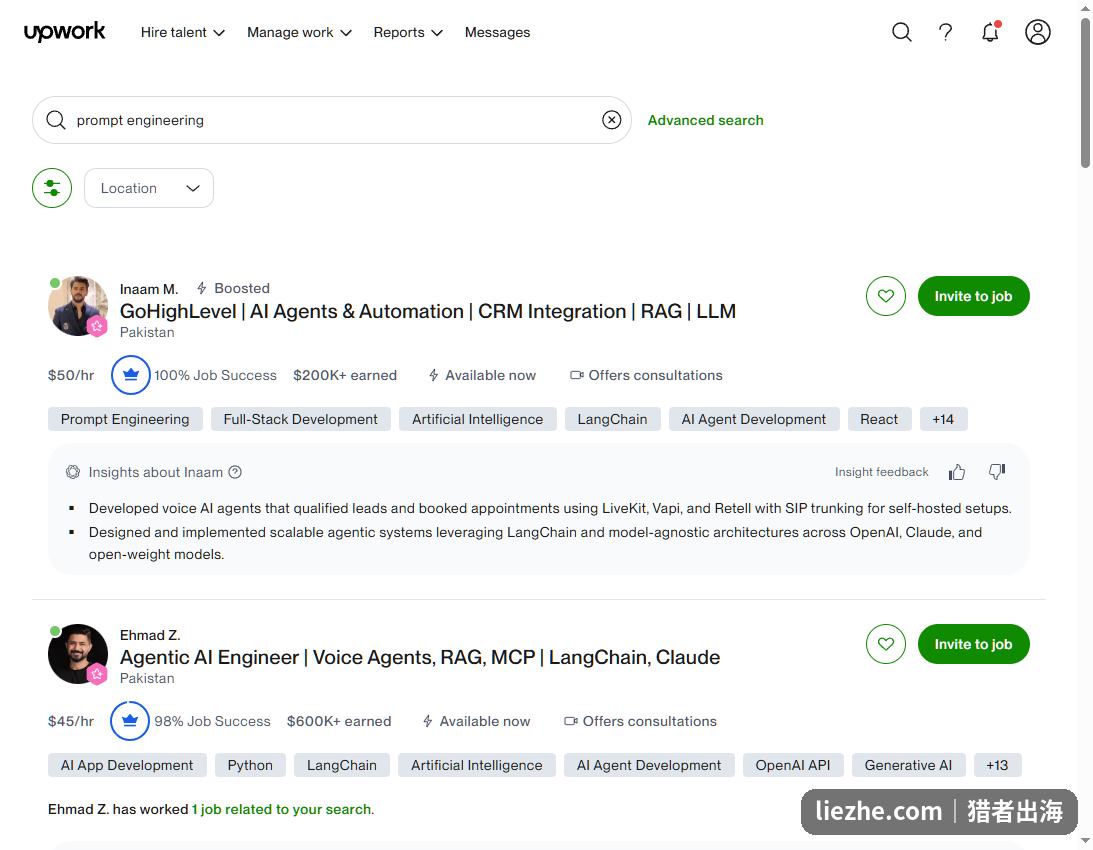Select the Python skill tag
The height and width of the screenshot is (850, 1093).
coord(250,765)
